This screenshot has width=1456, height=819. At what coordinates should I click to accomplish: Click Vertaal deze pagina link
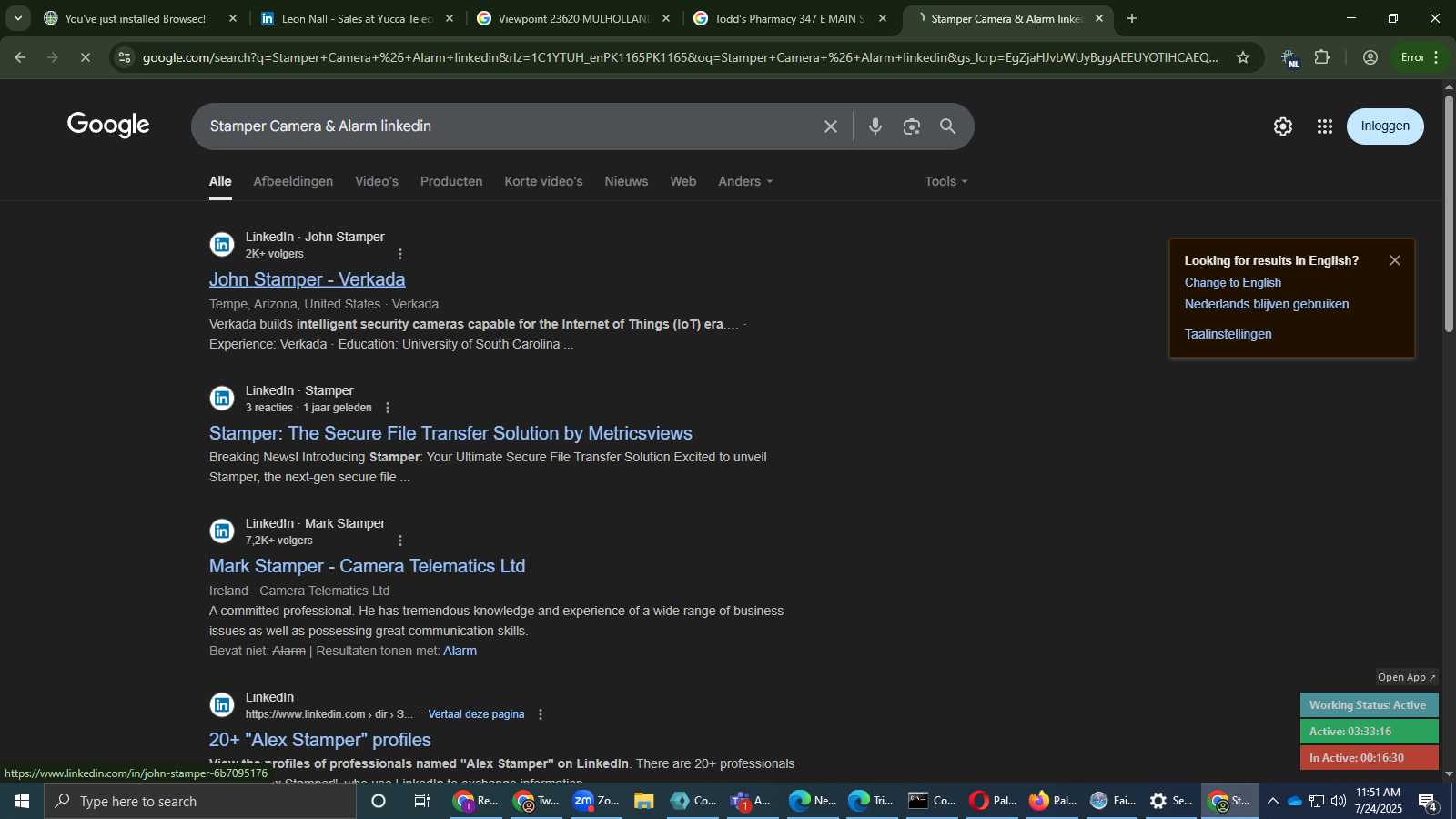[x=476, y=714]
